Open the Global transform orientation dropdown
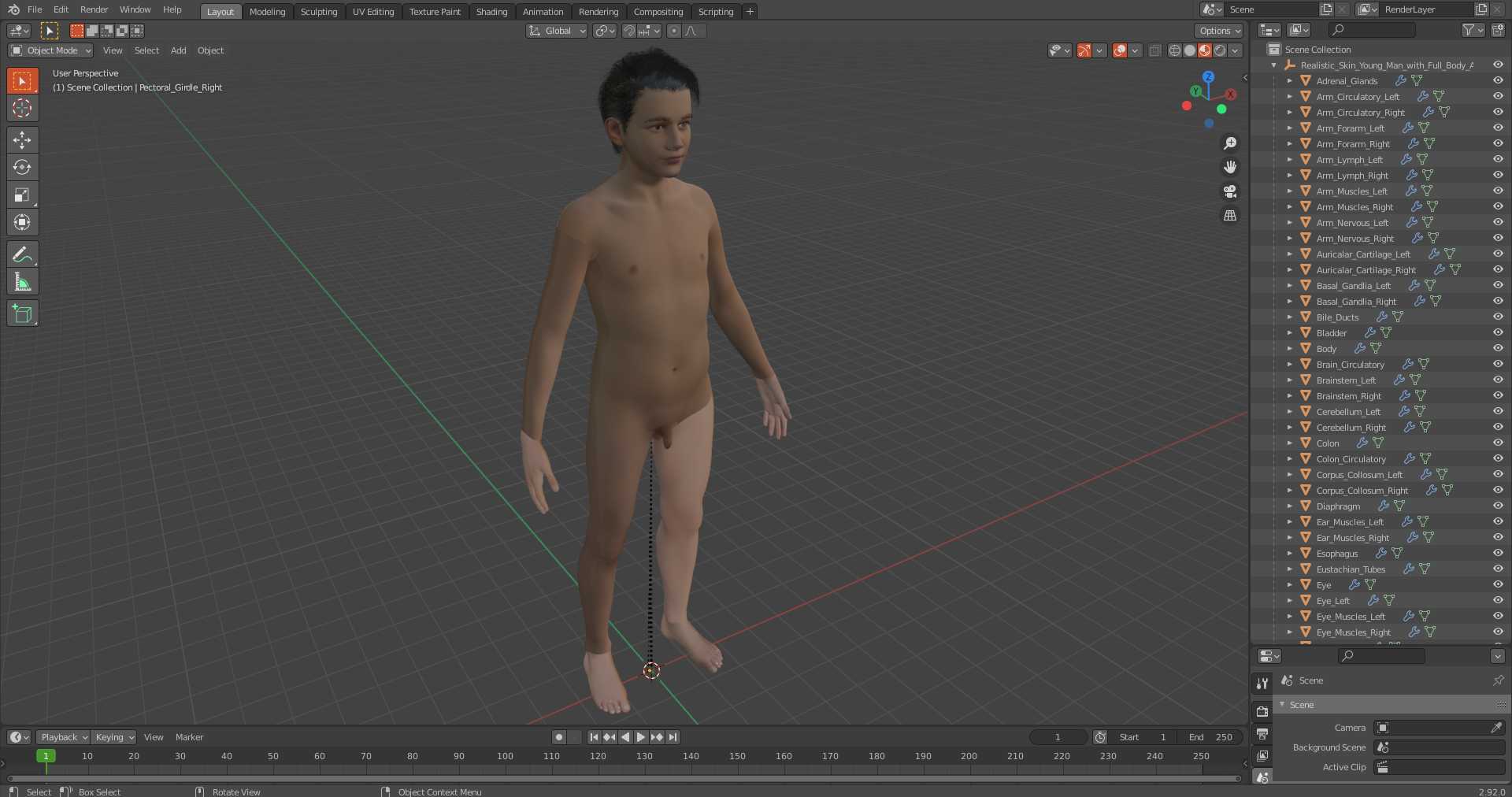 pyautogui.click(x=557, y=31)
